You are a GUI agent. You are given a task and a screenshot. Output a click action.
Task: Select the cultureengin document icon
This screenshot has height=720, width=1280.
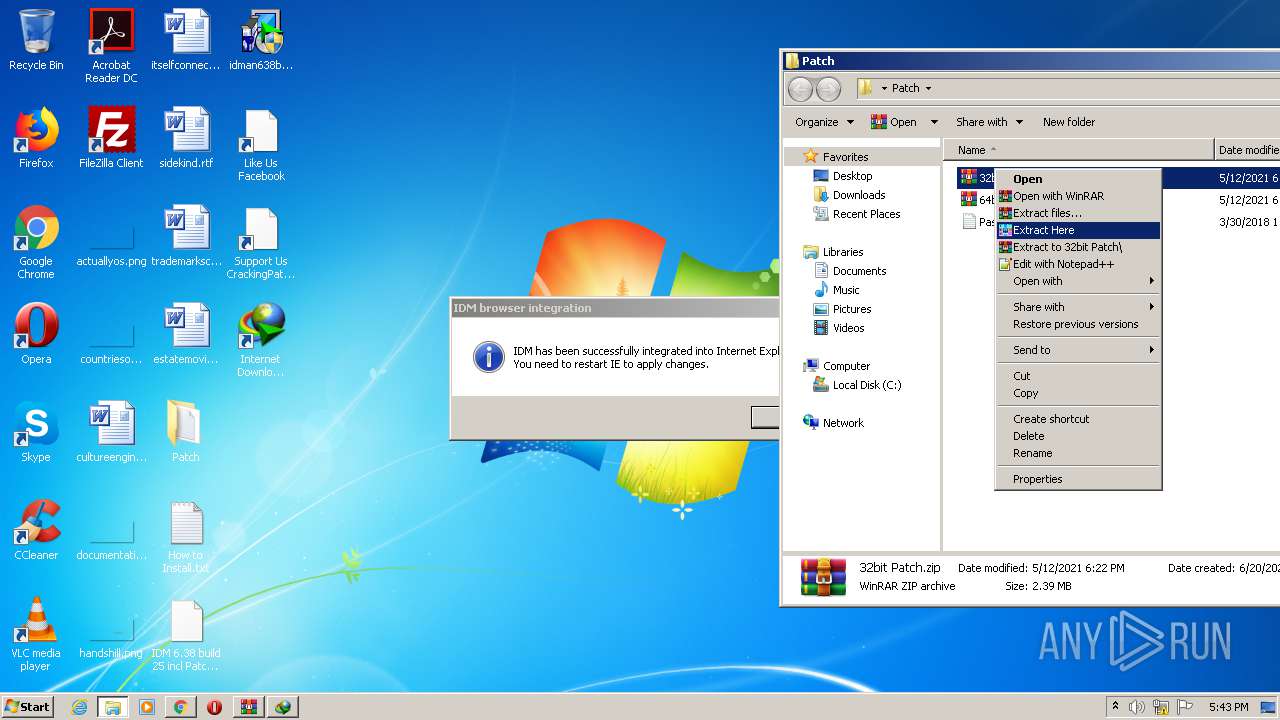click(x=111, y=432)
